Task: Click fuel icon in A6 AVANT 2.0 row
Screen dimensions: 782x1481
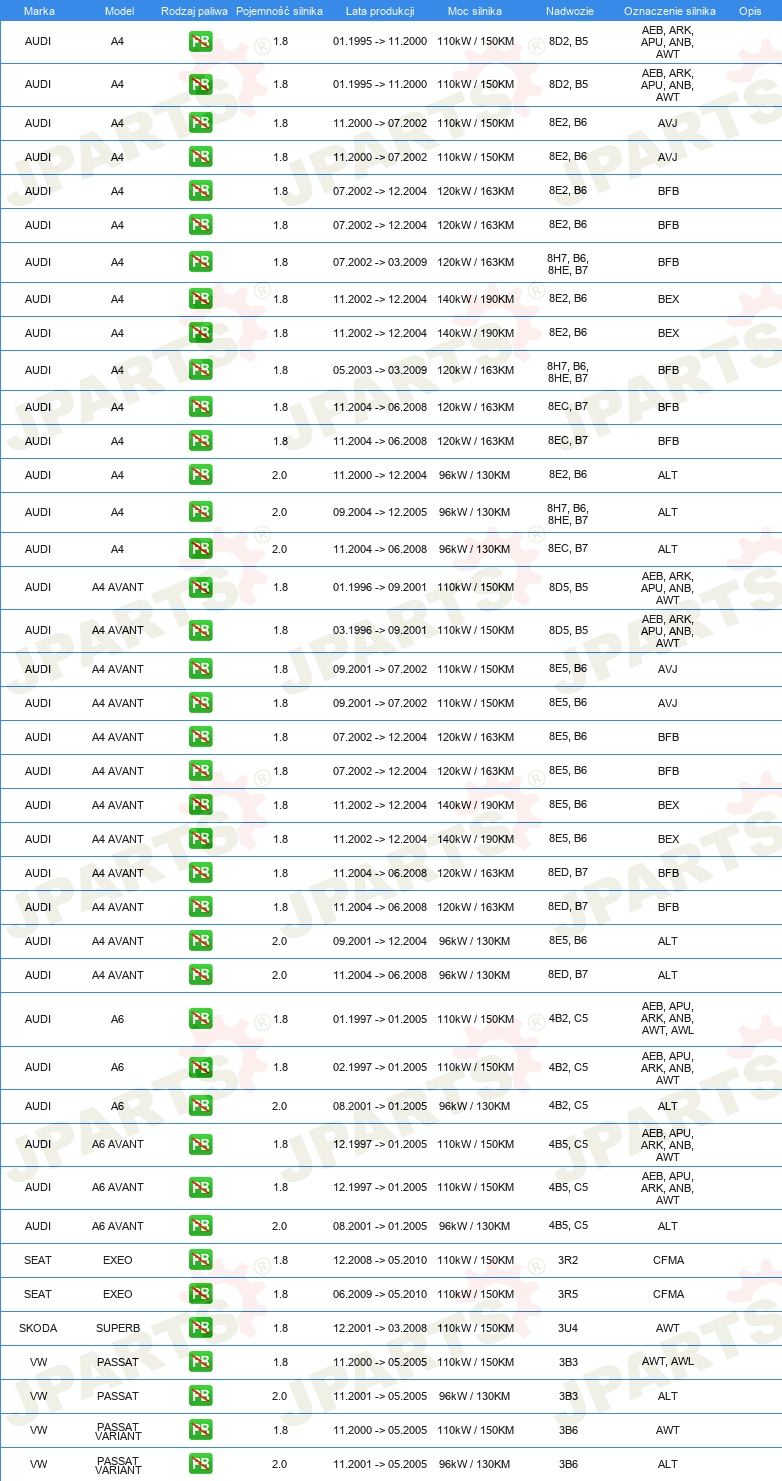Action: 200,1226
